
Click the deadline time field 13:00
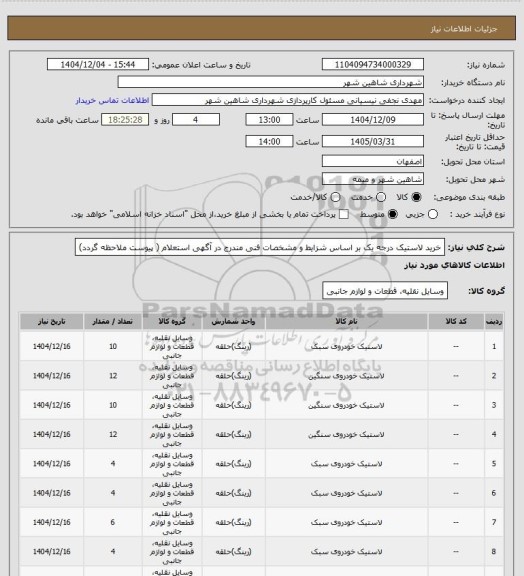tap(269, 120)
